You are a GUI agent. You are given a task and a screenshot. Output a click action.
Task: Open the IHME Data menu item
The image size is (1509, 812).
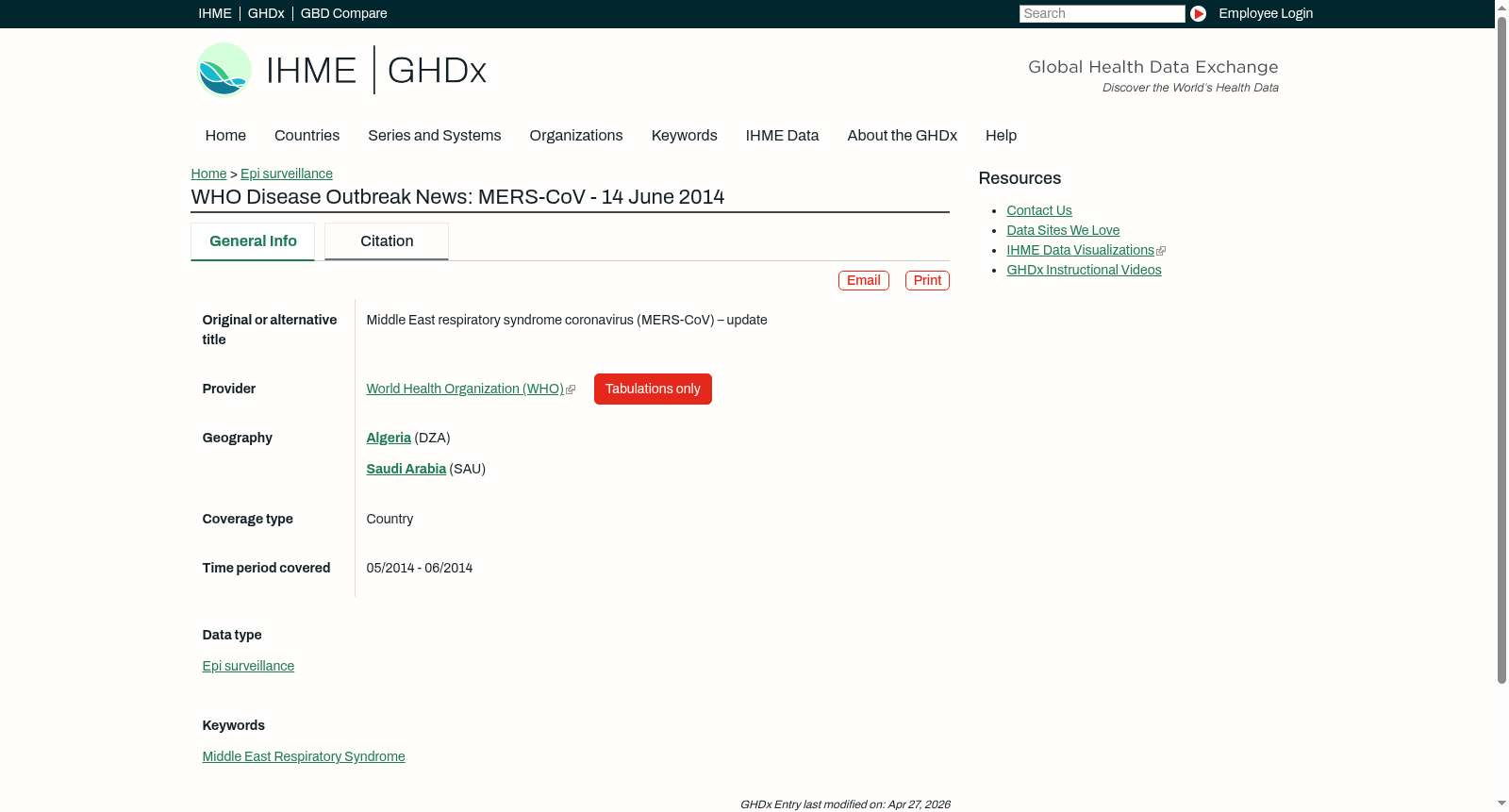[782, 136]
